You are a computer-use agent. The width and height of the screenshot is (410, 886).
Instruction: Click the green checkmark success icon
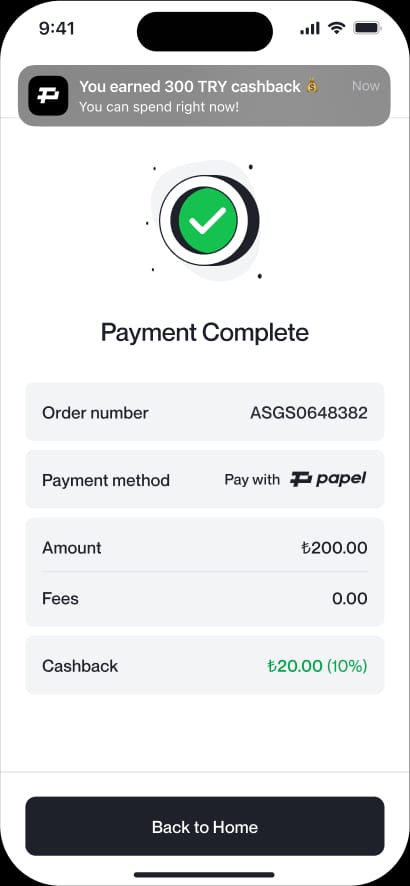coord(208,220)
